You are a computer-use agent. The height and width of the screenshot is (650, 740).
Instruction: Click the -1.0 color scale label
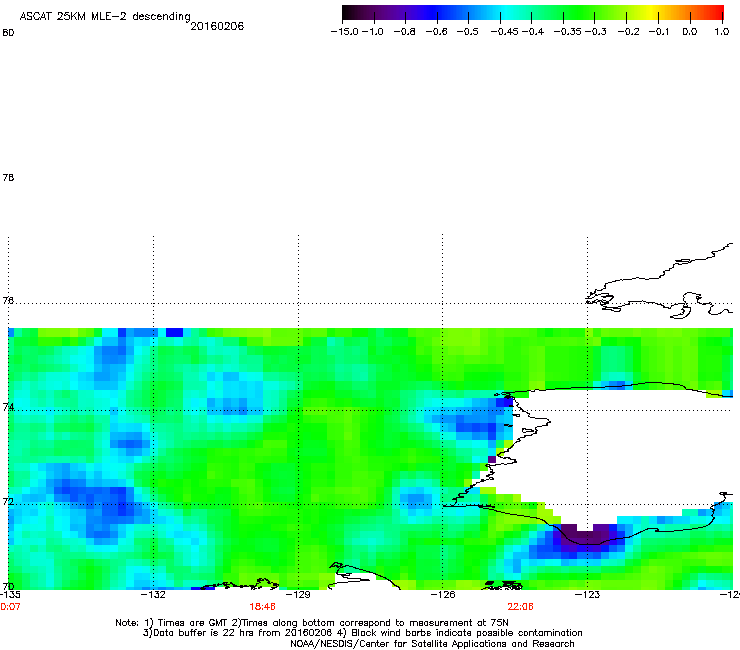tap(372, 32)
